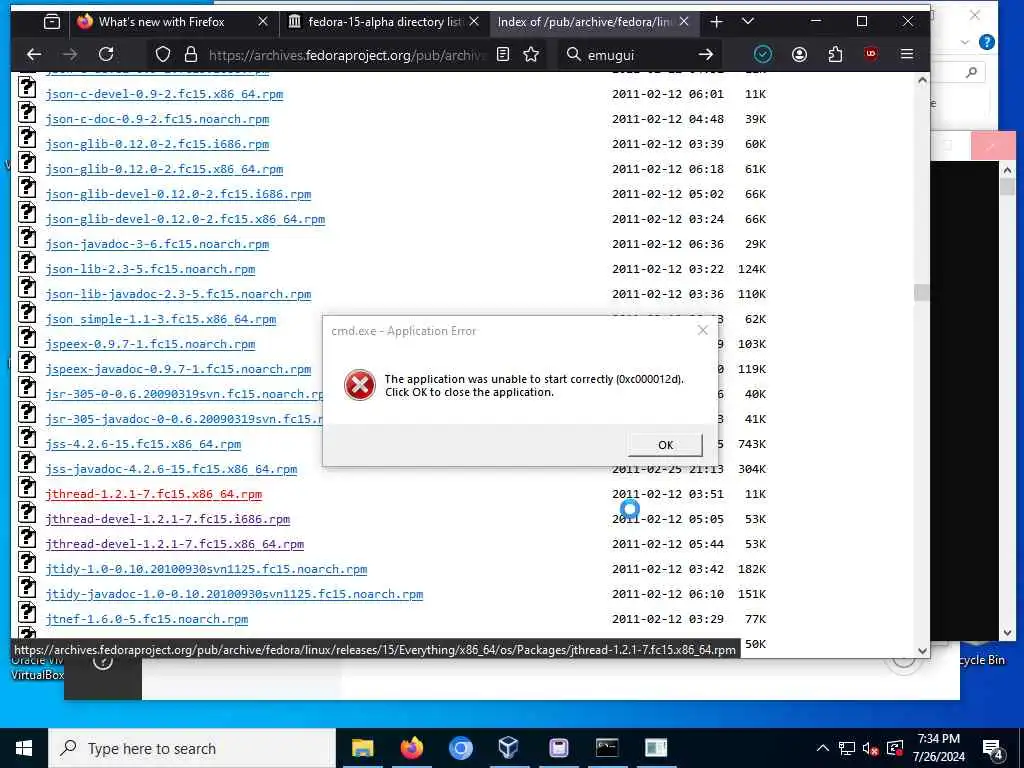
Task: Open json-javadoc-3-6.fc15.noarch.rpm link
Action: tap(157, 244)
